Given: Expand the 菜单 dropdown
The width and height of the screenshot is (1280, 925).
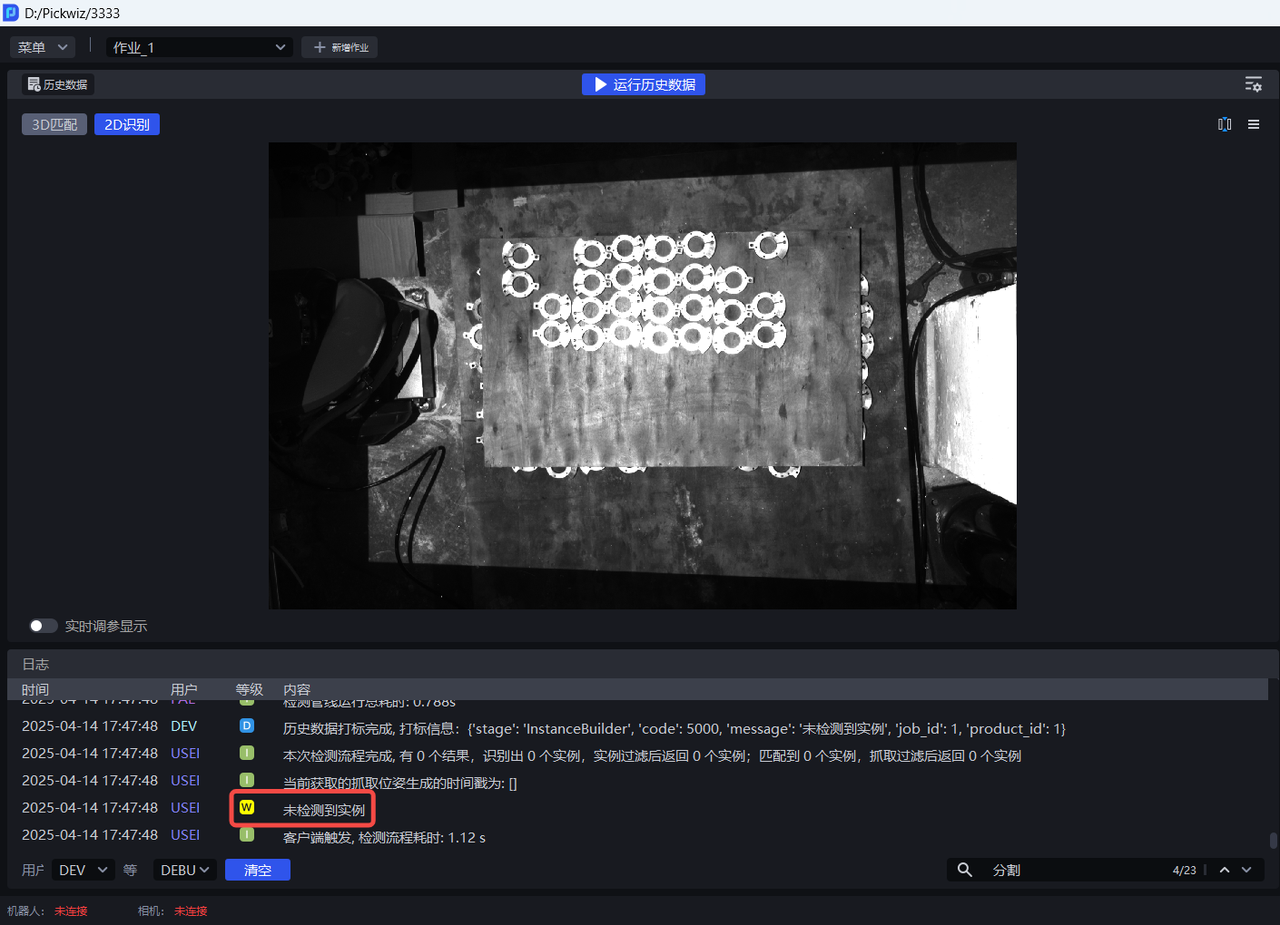Looking at the screenshot, I should click(x=42, y=47).
